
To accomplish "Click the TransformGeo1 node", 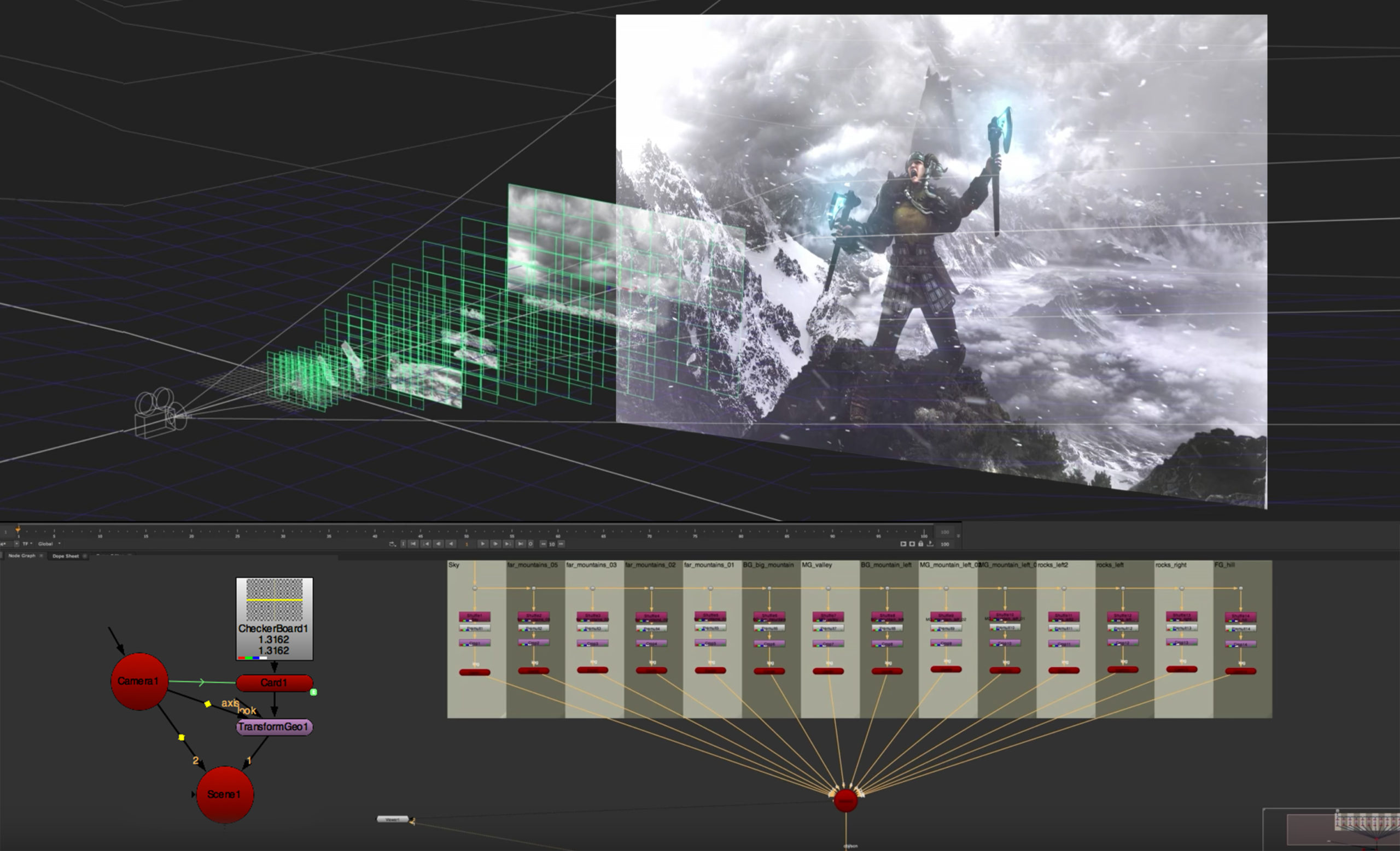I will click(274, 727).
